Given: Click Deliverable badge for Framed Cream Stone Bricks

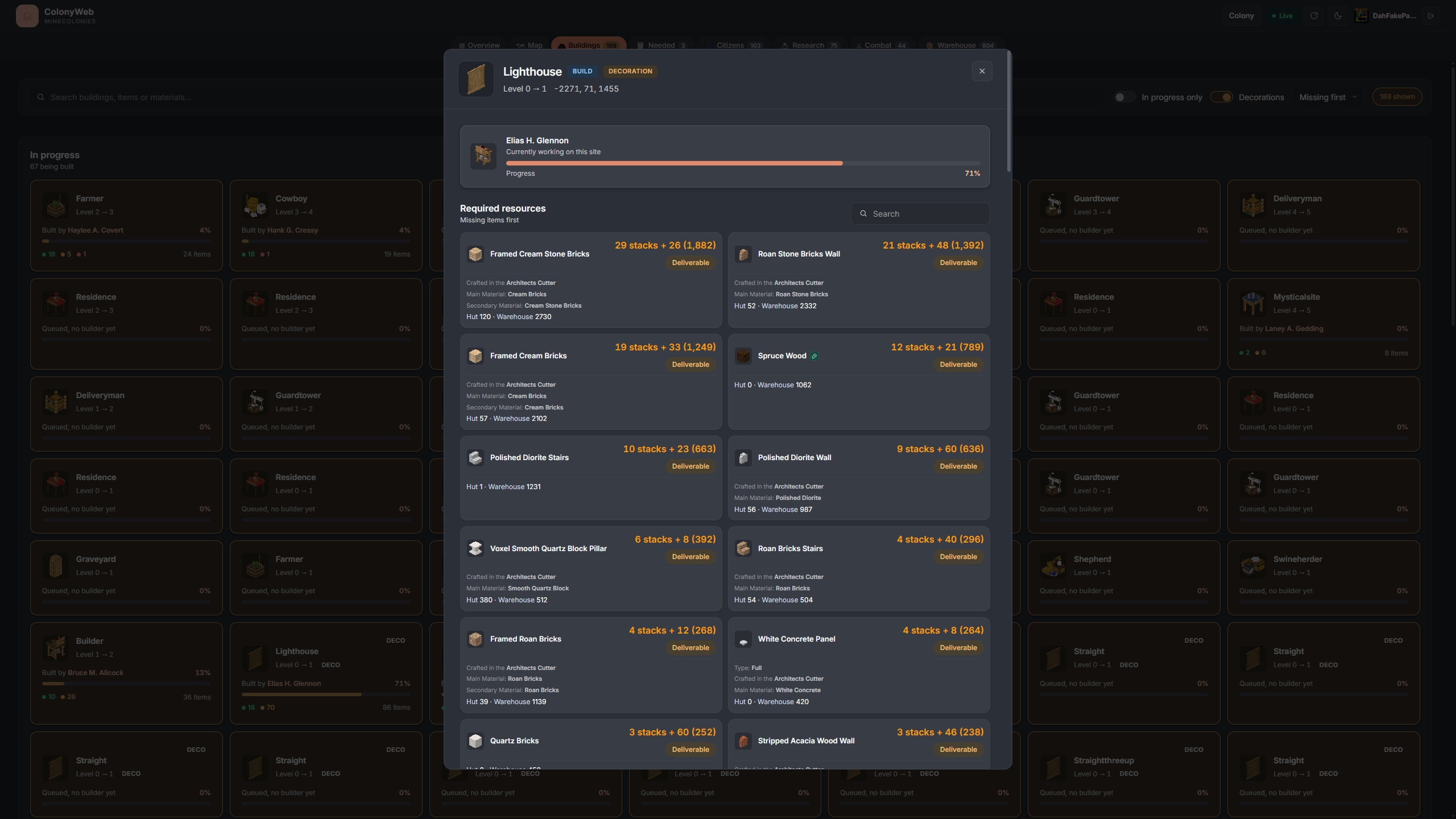Looking at the screenshot, I should (x=690, y=263).
